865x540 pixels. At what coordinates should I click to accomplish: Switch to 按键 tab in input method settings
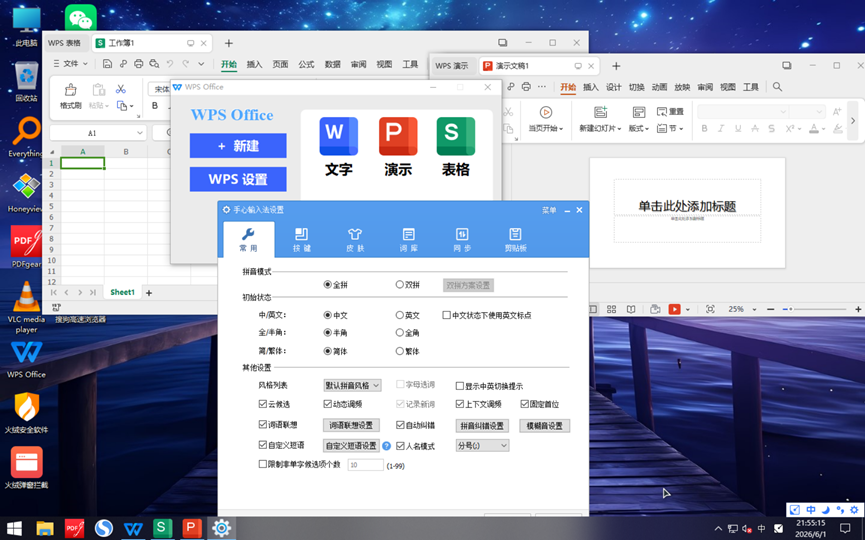[x=302, y=240]
